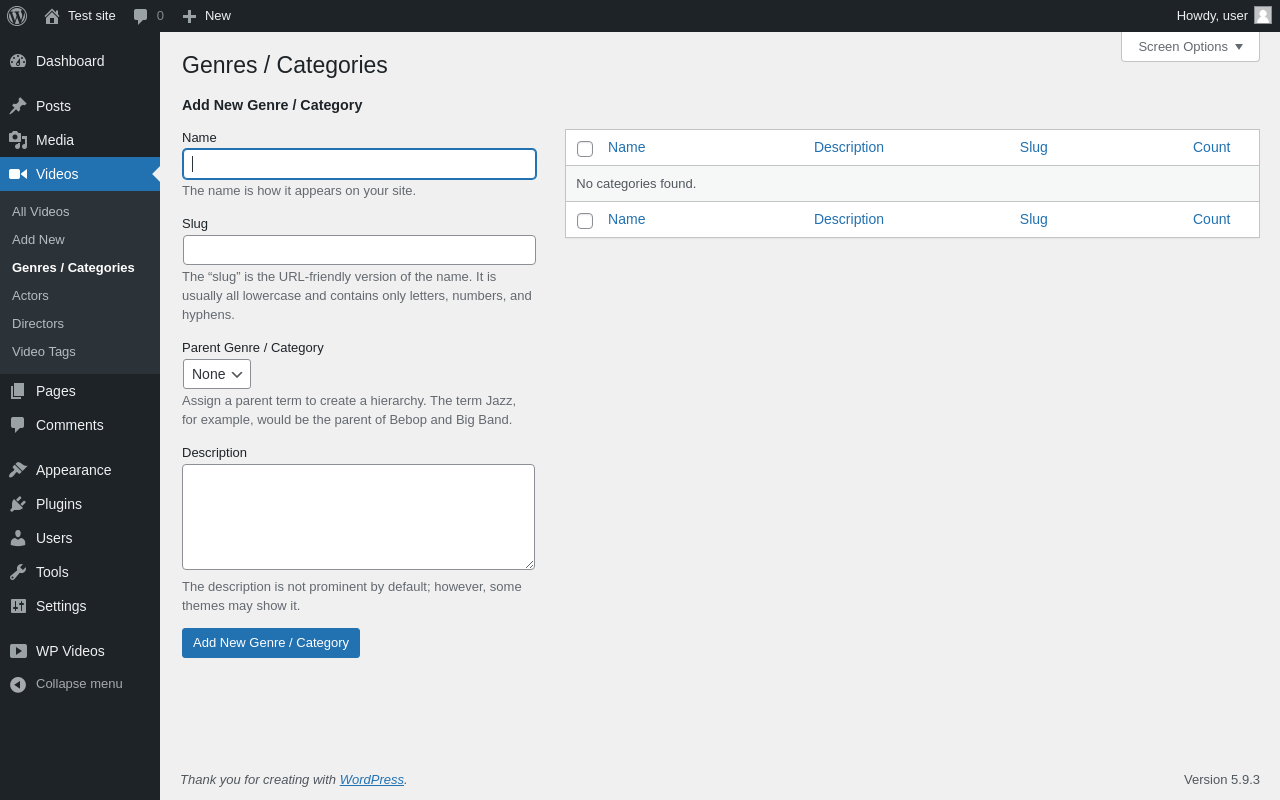The width and height of the screenshot is (1280, 800).
Task: Tick the select-all checkbox in table footer
Action: [585, 221]
